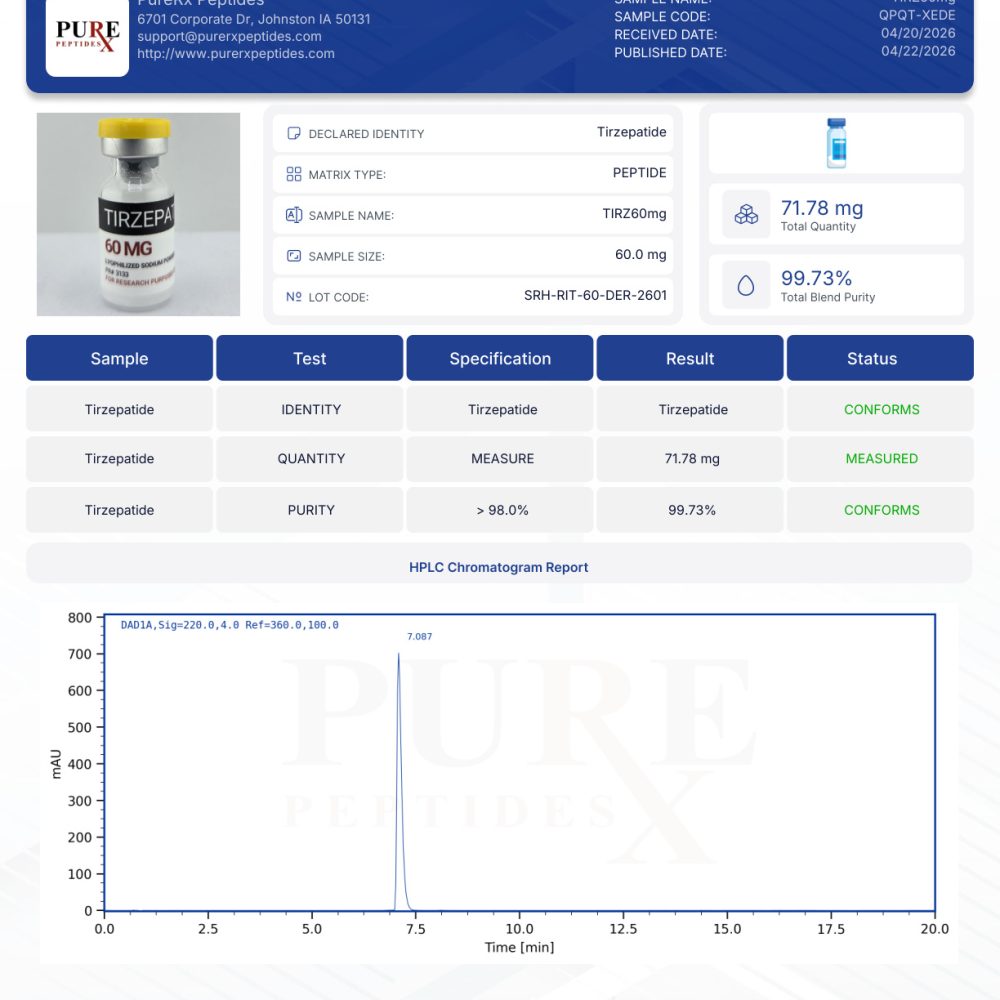The image size is (1000, 1000).
Task: Select lot code SRH-RIT-60-DER-2601
Action: point(595,295)
